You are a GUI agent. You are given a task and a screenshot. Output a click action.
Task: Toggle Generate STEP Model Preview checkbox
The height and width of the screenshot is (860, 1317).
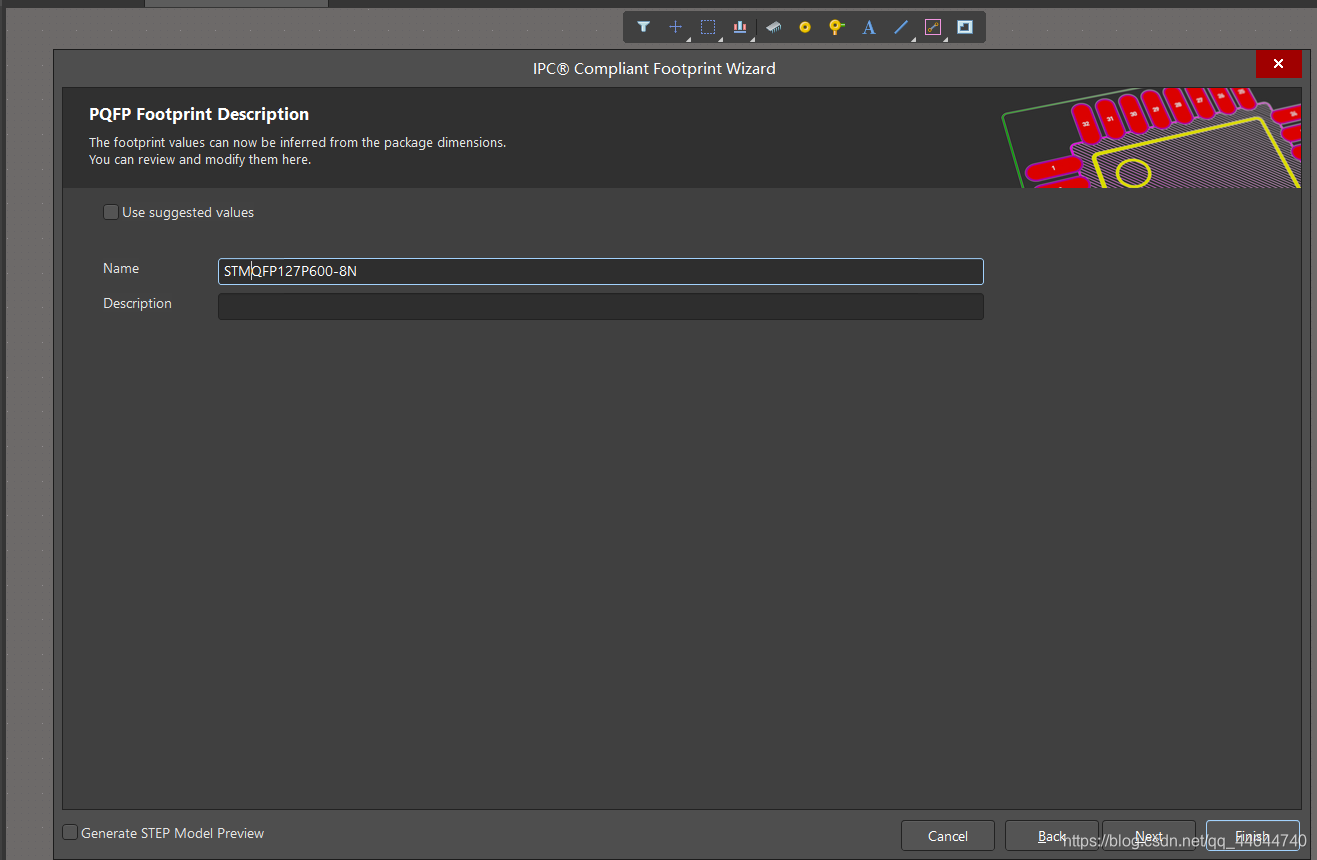[70, 832]
